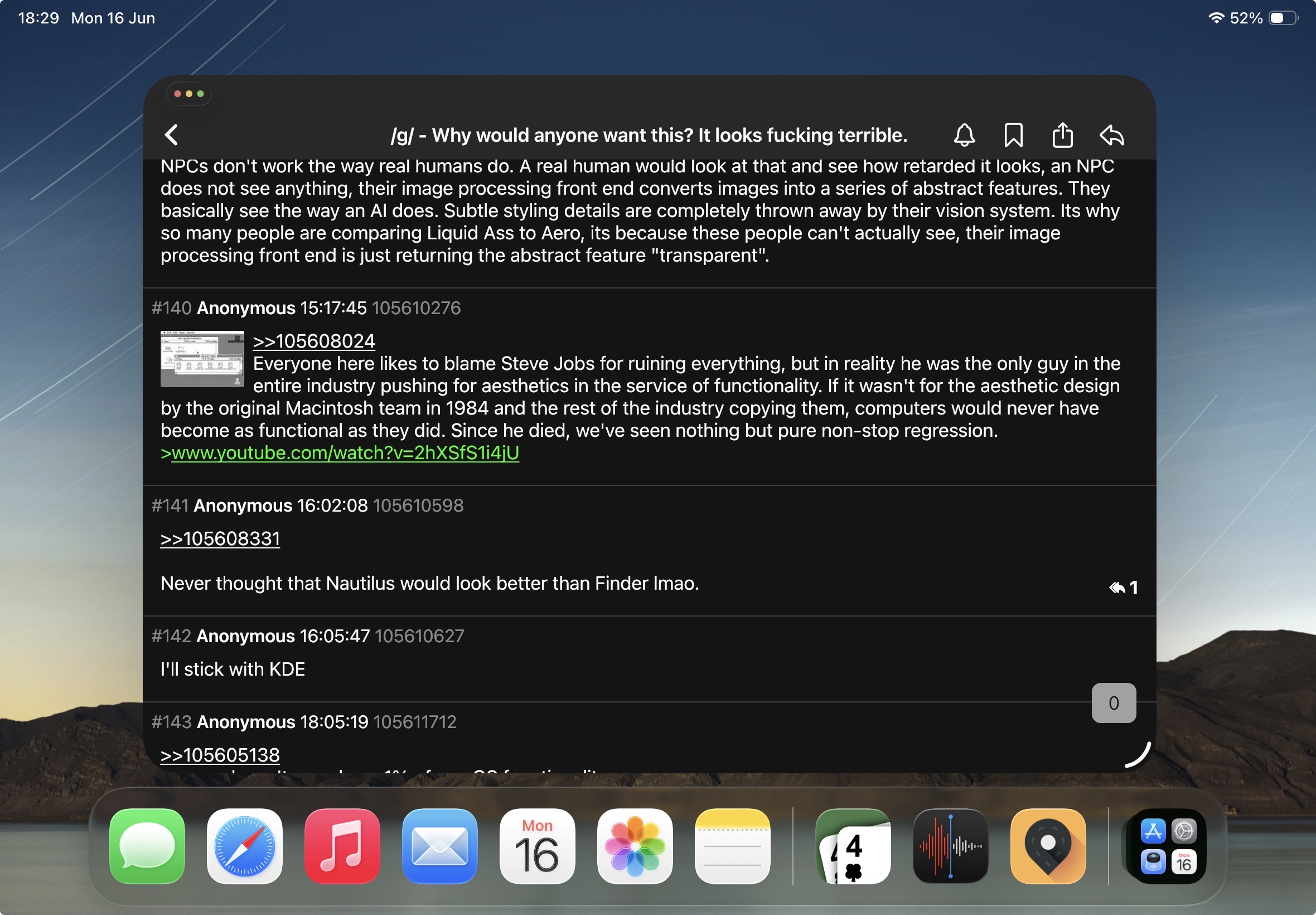
Task: Follow quote link >>105605138
Action: (x=220, y=755)
